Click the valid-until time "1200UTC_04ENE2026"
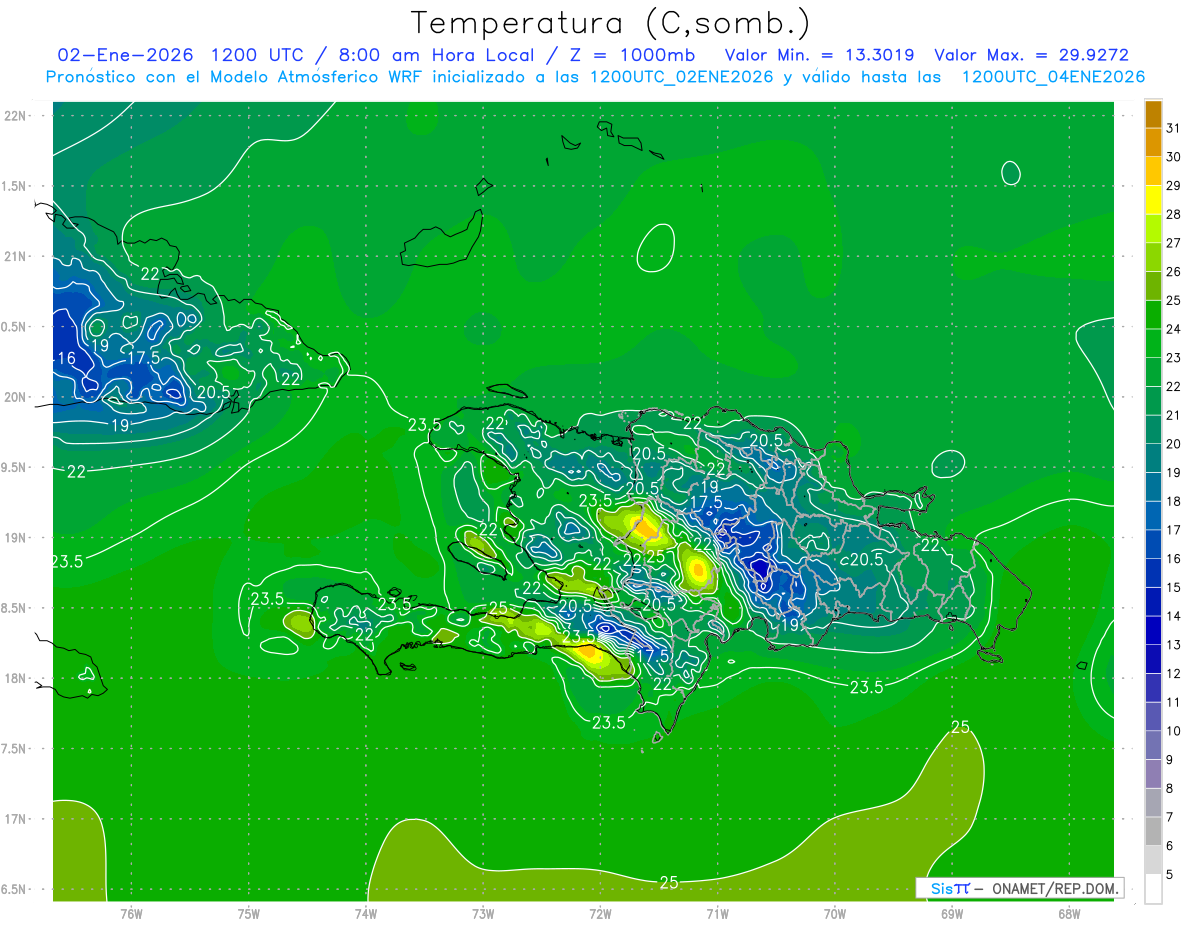1200x927 pixels. point(1053,77)
